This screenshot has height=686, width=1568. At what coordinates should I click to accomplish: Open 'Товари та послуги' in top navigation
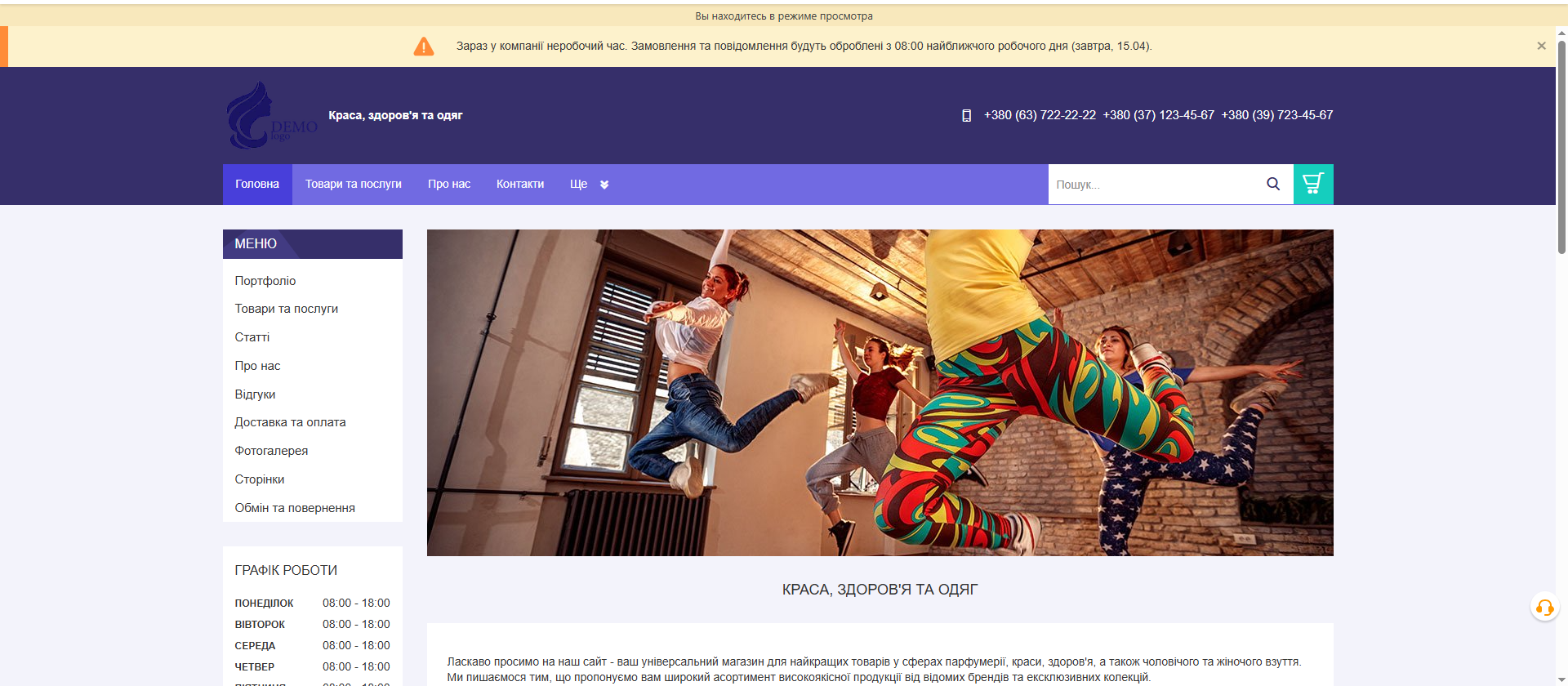(x=353, y=185)
